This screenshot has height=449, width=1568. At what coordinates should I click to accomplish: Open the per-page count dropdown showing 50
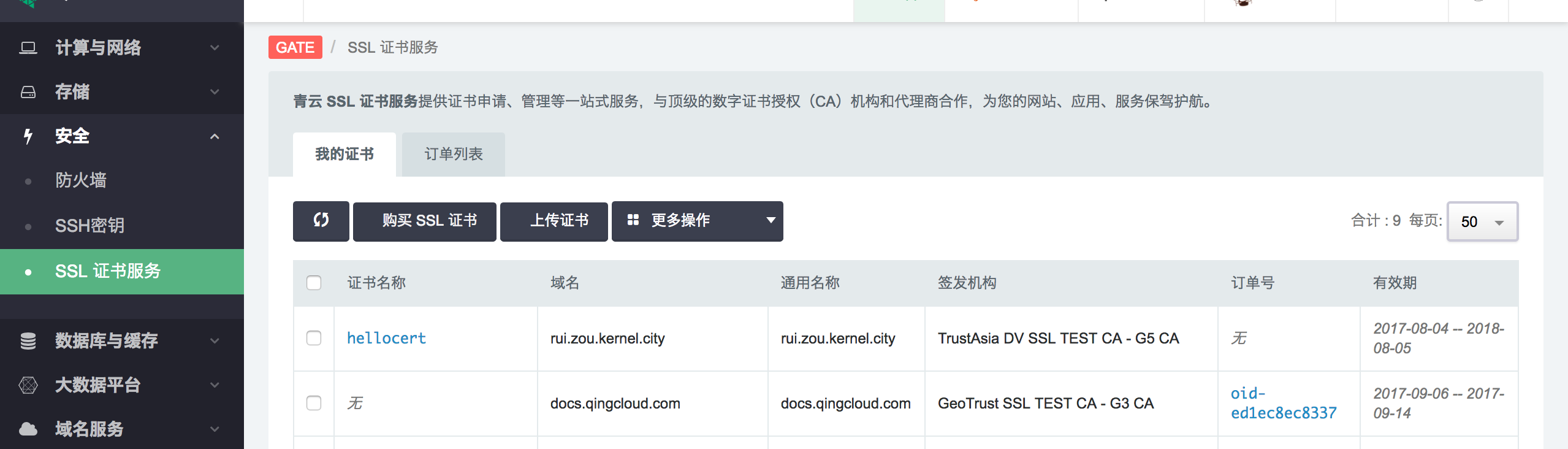click(x=1482, y=221)
